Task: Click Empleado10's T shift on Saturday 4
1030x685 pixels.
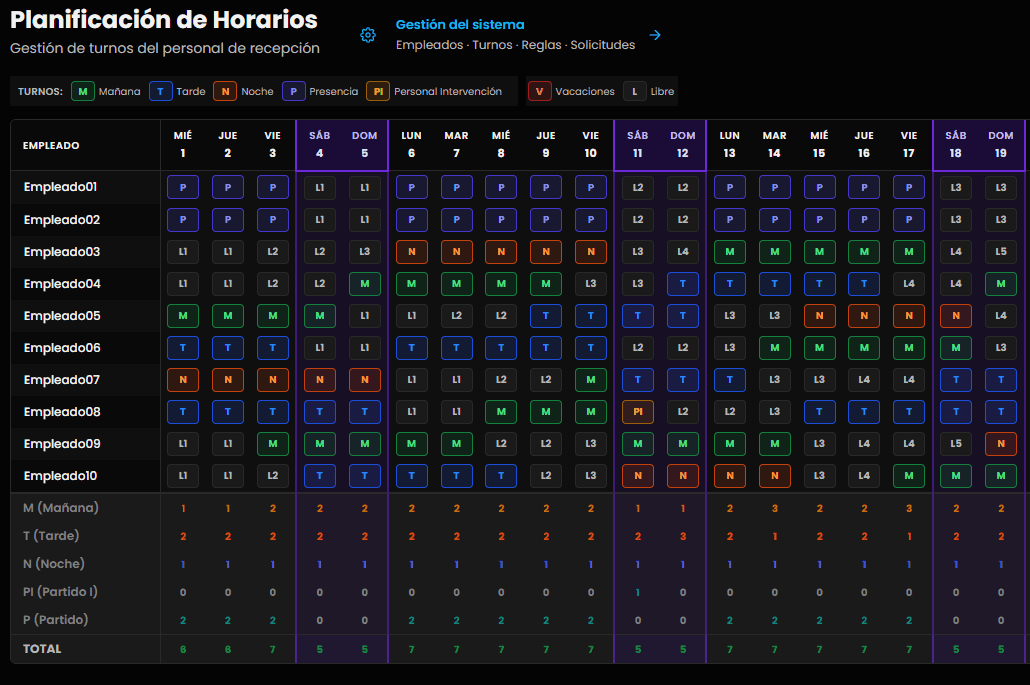Action: point(320,475)
